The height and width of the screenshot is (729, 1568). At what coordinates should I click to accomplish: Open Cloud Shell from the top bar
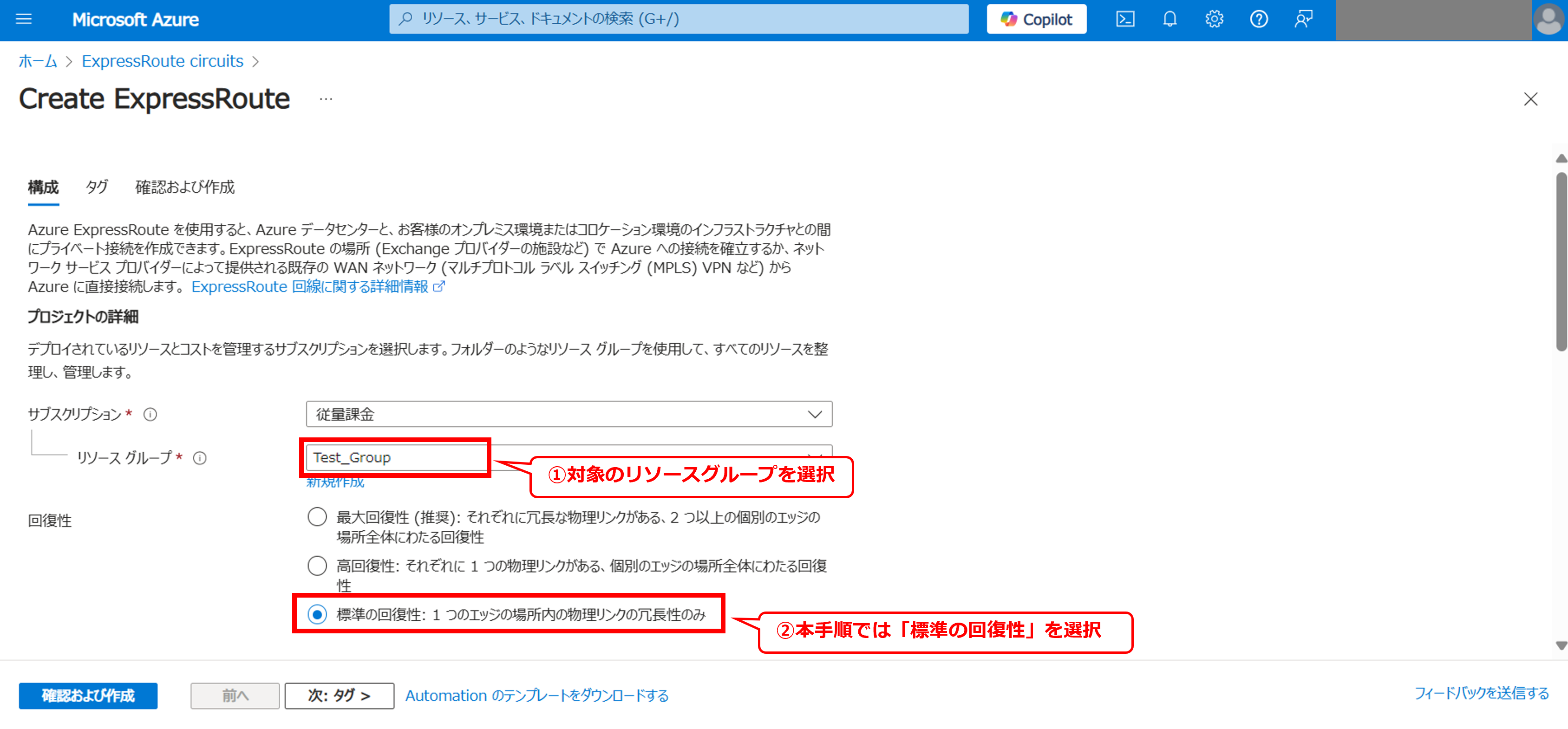pos(1124,20)
